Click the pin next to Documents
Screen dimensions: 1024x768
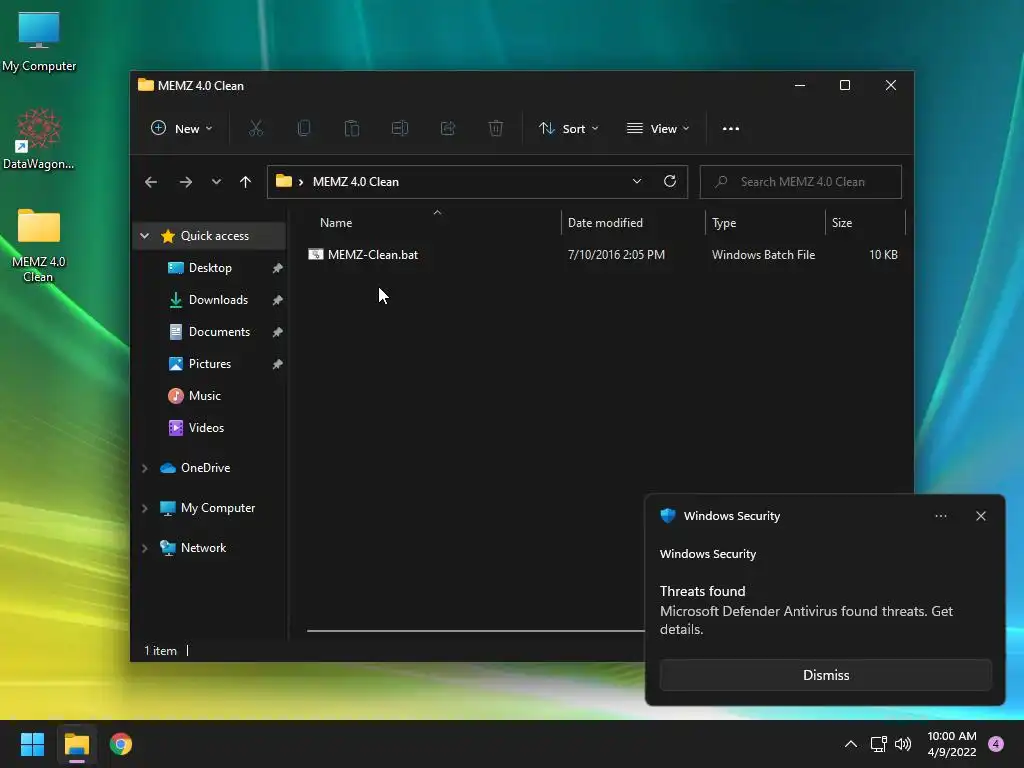tap(278, 332)
